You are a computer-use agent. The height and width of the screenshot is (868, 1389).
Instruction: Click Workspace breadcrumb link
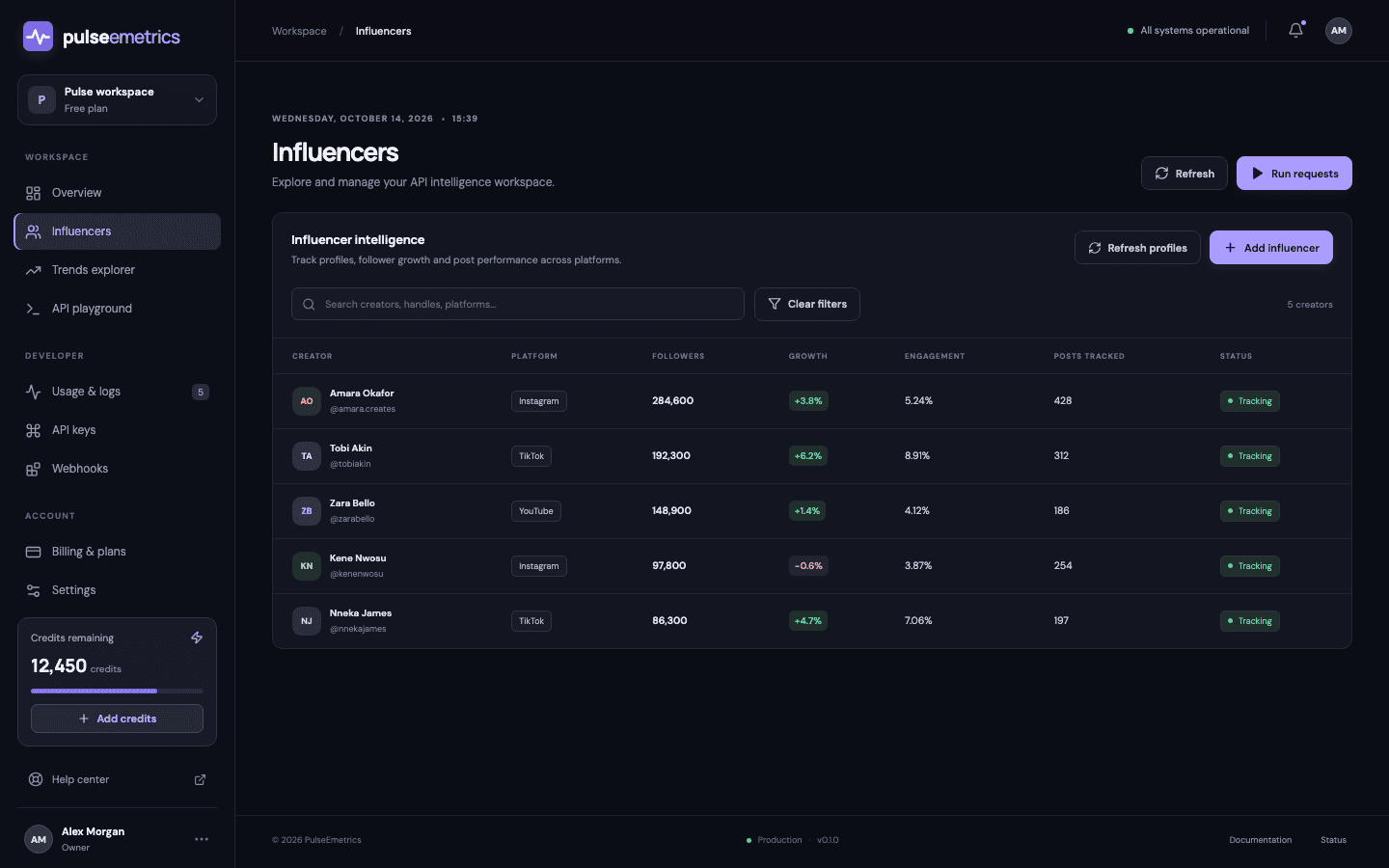(299, 31)
